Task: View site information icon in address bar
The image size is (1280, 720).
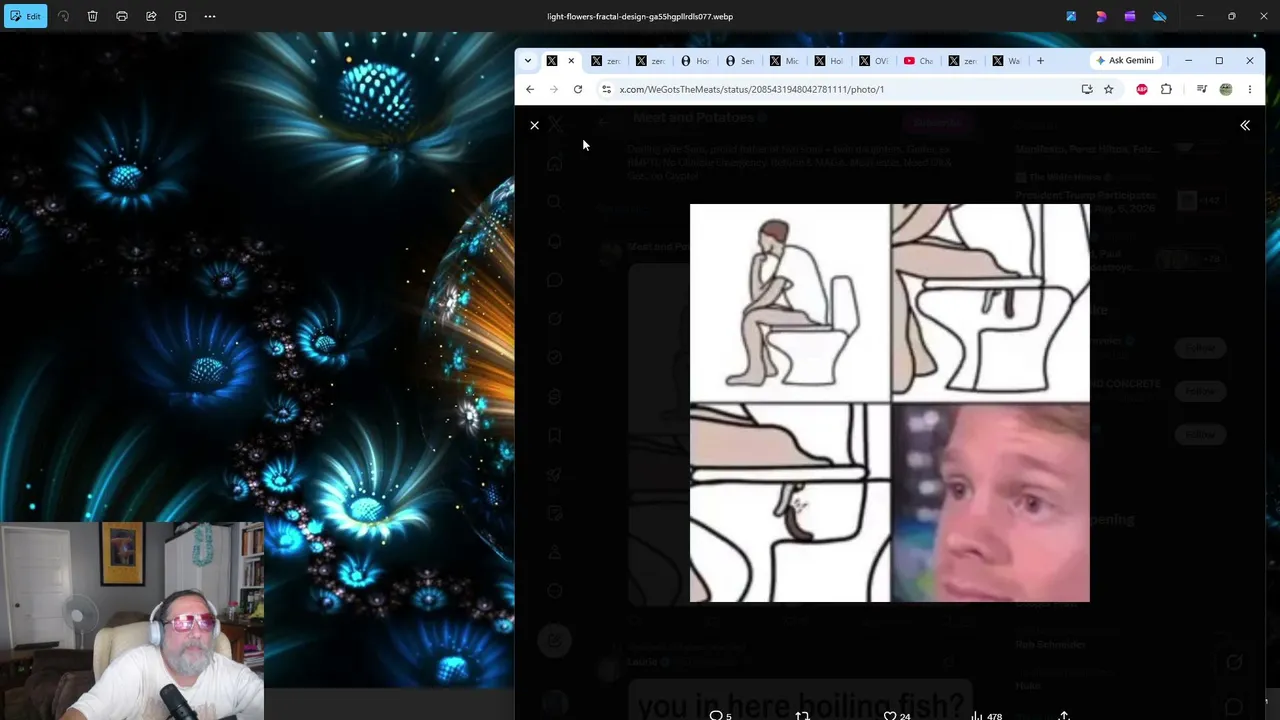Action: point(606,89)
